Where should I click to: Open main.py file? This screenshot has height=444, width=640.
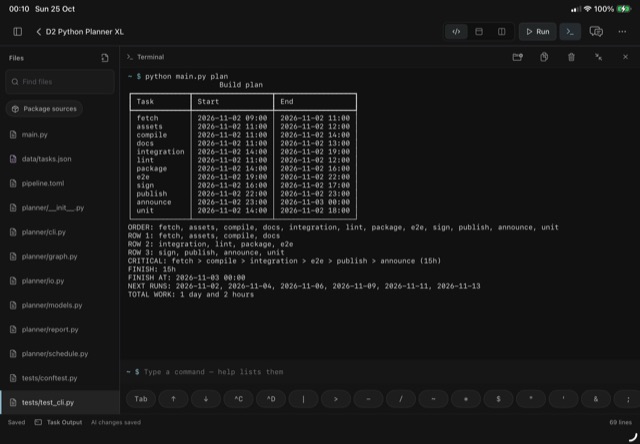(60, 135)
